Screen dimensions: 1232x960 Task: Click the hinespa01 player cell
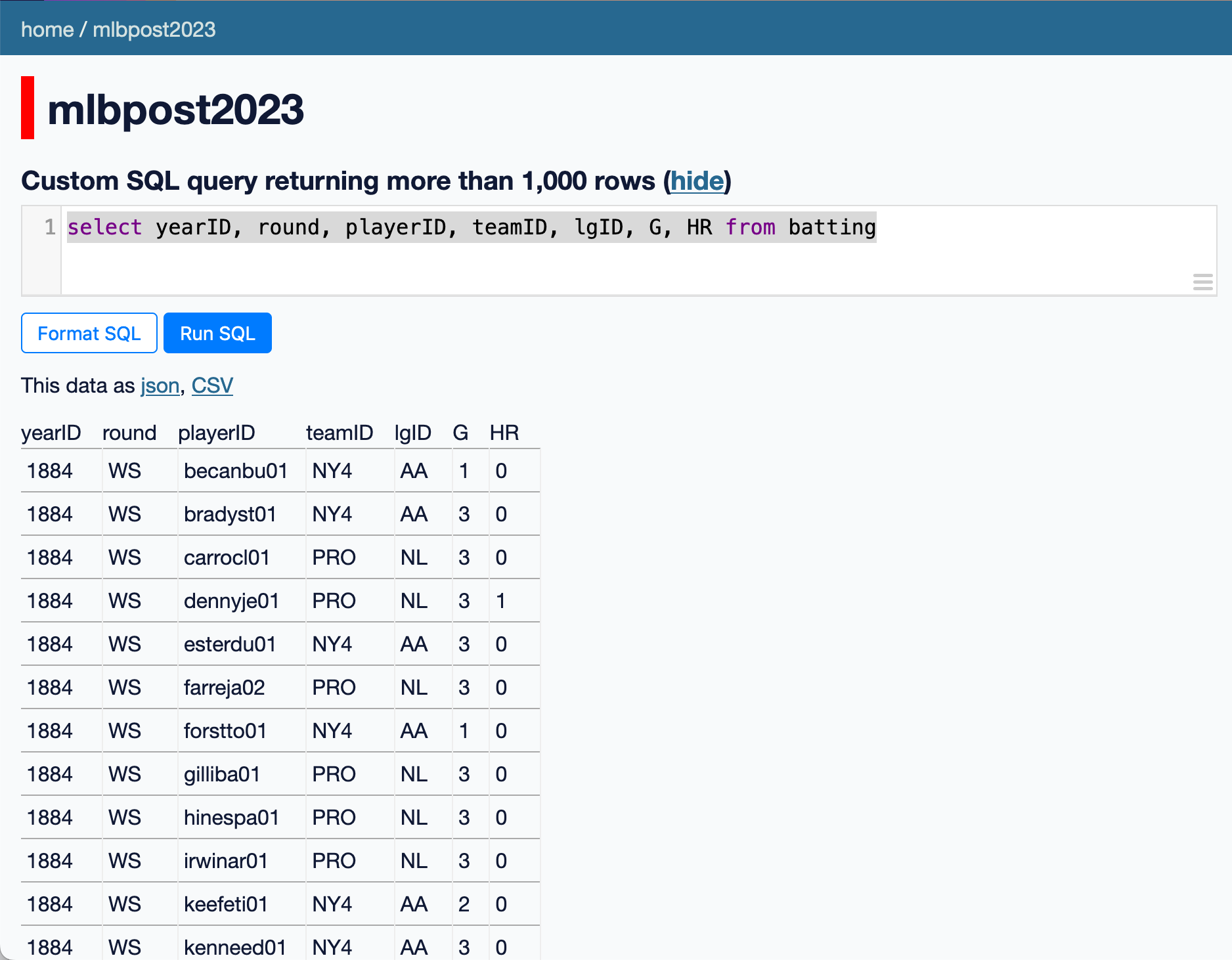(231, 818)
